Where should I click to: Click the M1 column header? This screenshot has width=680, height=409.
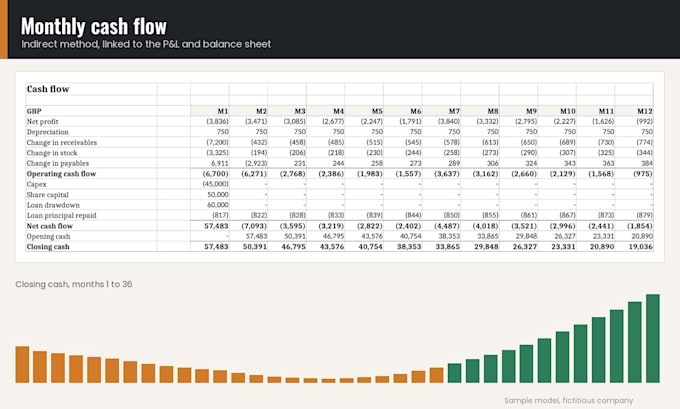223,111
